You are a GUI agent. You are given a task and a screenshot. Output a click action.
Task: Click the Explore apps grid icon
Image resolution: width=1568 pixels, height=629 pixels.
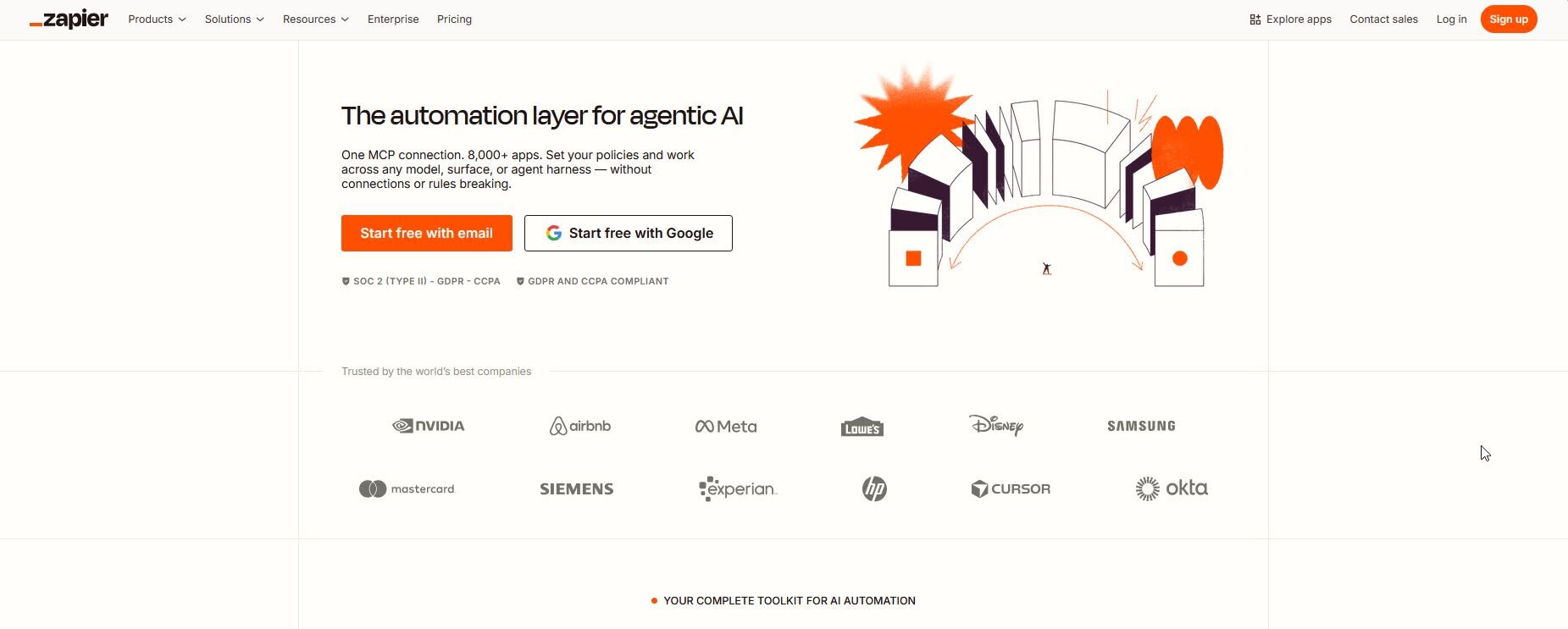[1255, 19]
